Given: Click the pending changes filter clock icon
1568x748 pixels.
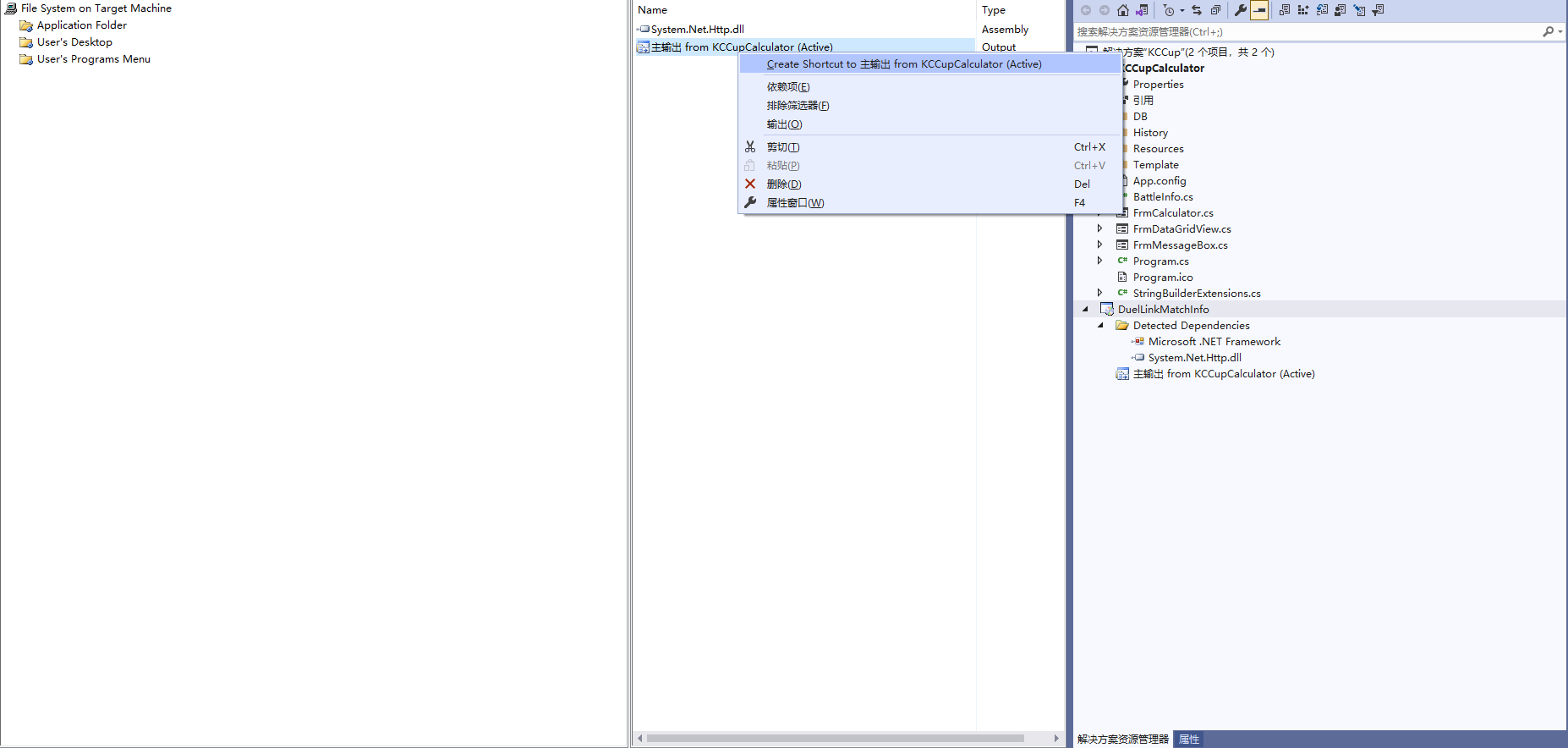Looking at the screenshot, I should coord(1169,10).
